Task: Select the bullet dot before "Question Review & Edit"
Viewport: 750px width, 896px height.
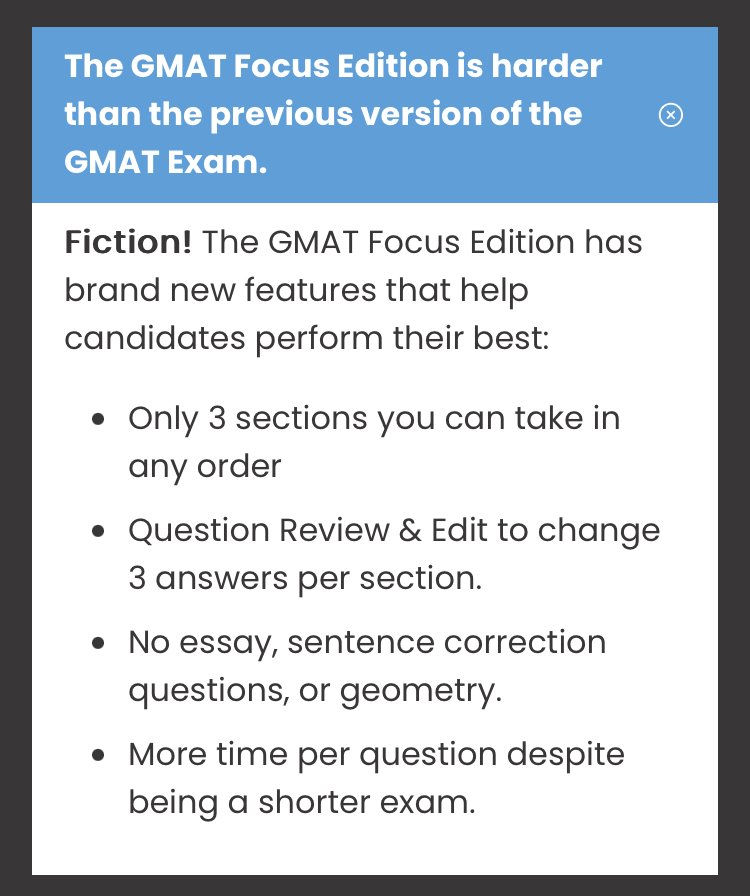Action: click(98, 532)
